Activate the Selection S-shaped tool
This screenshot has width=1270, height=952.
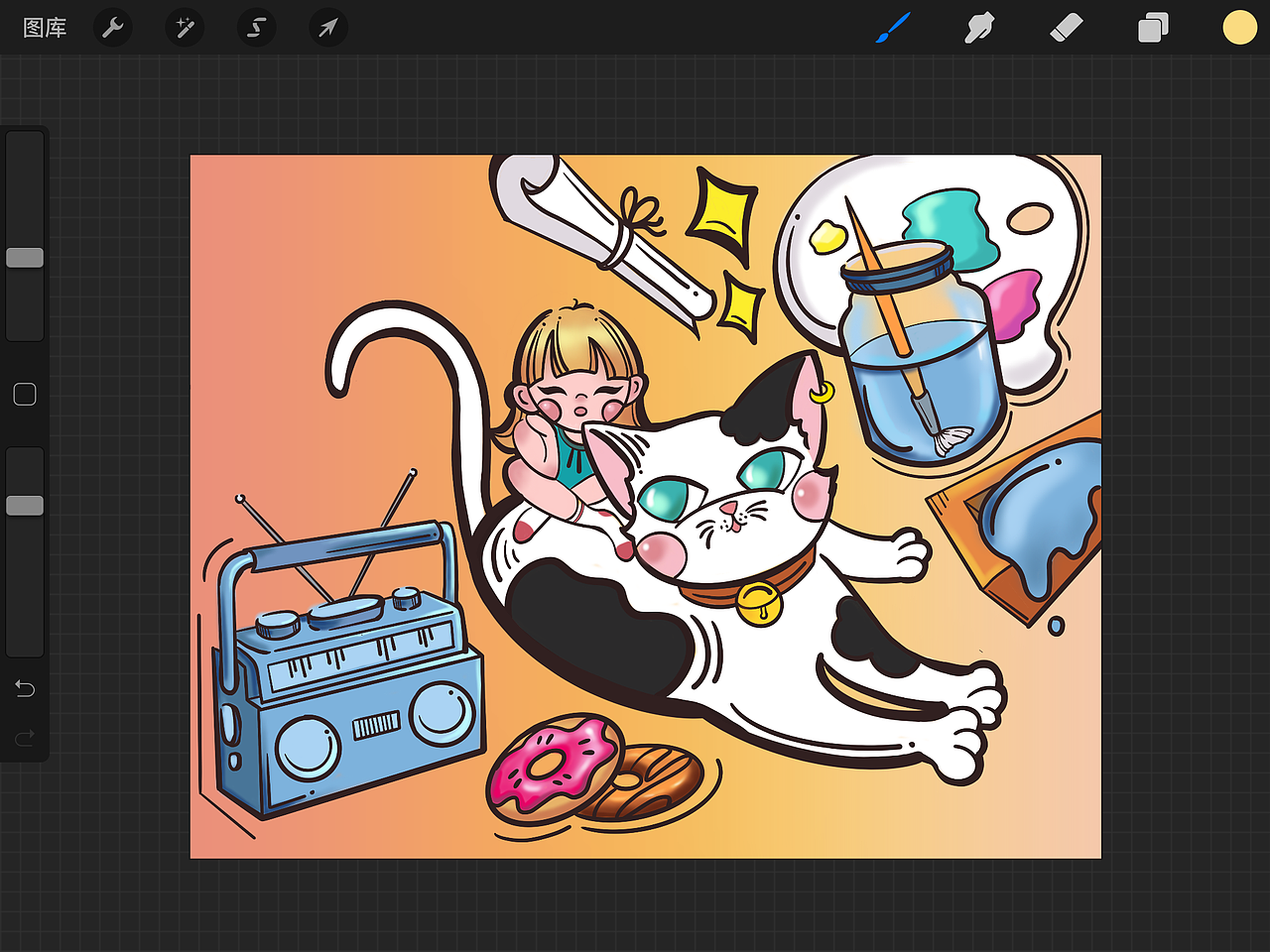coord(256,28)
